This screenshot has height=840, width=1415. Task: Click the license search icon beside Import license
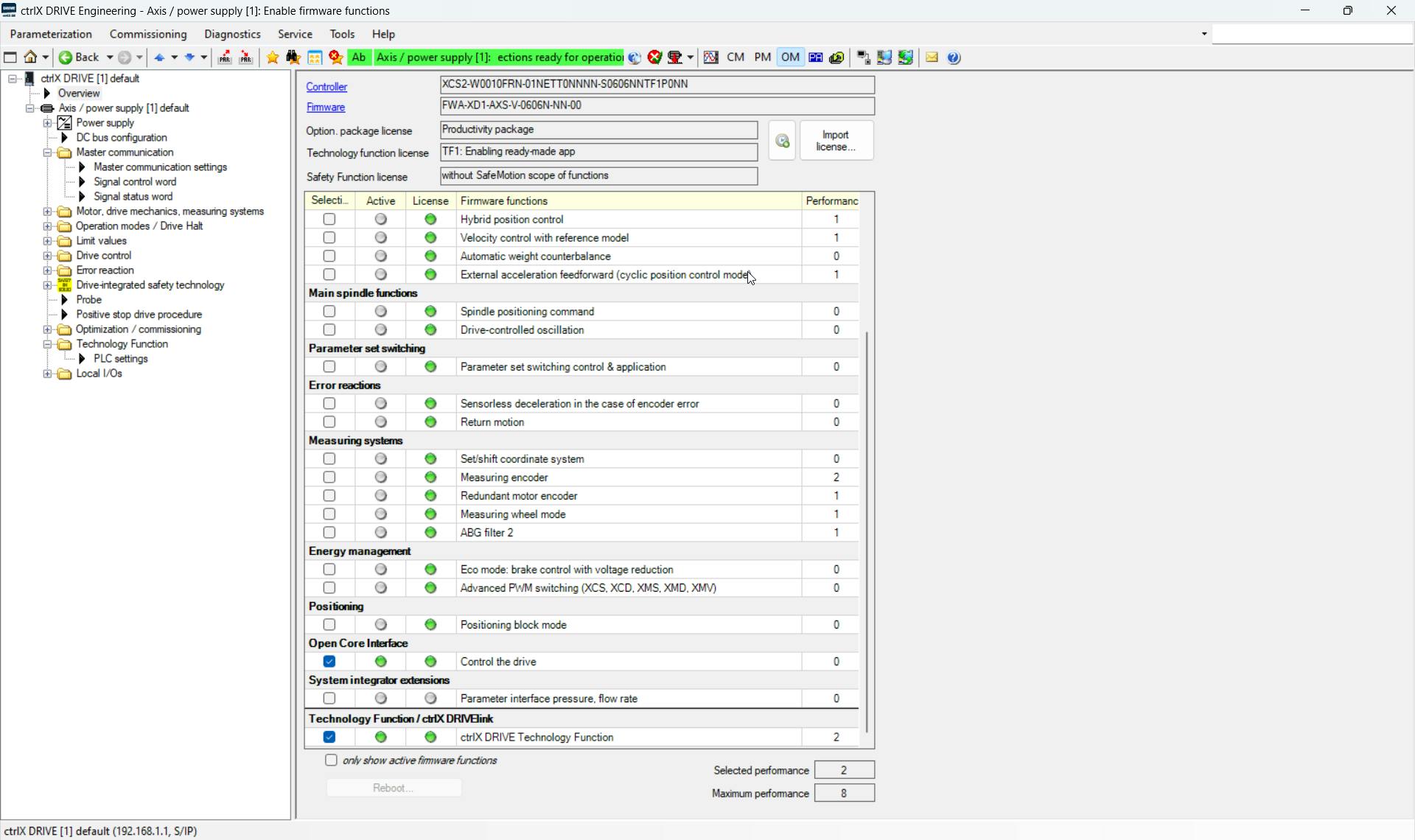(x=782, y=141)
